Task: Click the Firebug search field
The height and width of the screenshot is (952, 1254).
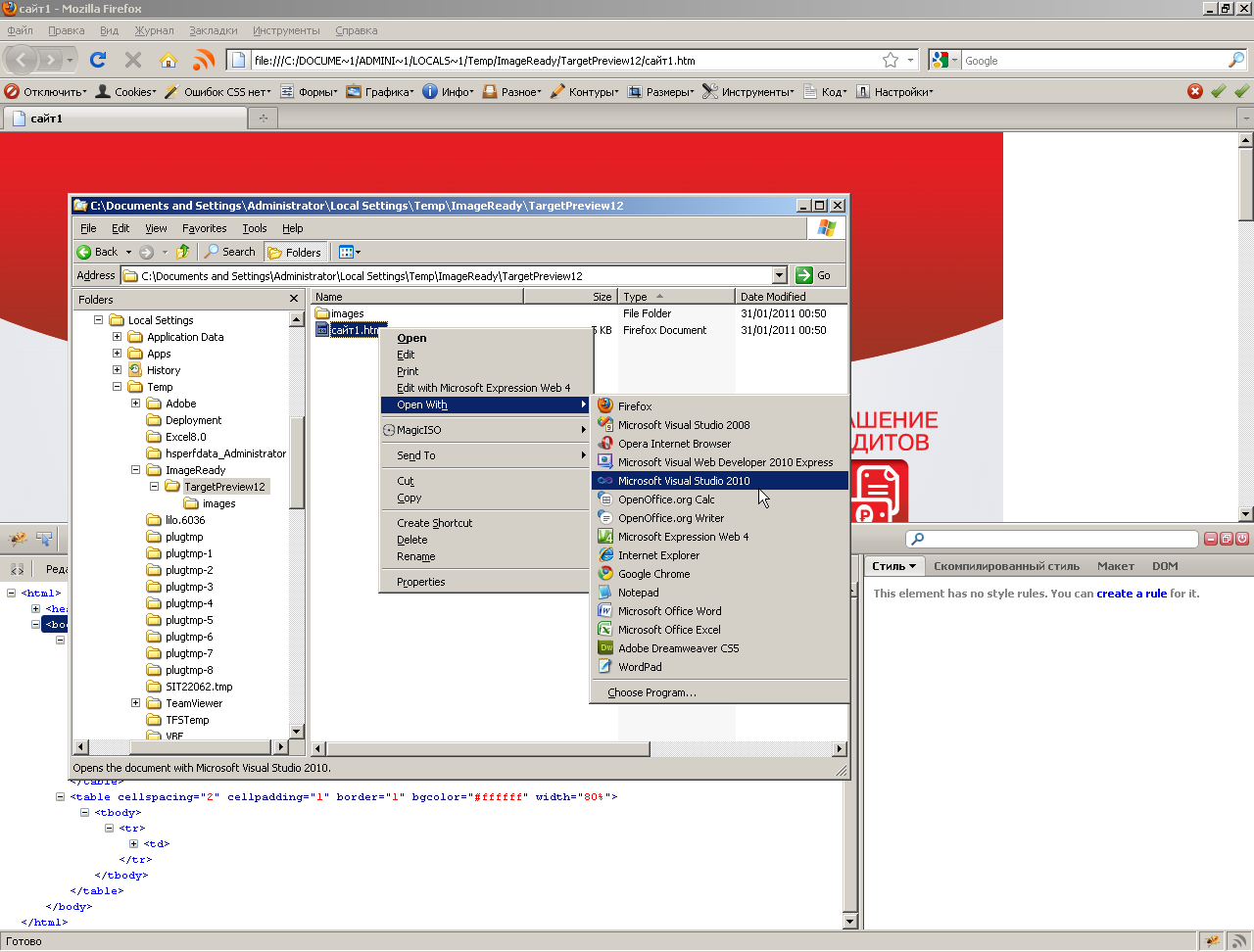Action: point(1052,539)
